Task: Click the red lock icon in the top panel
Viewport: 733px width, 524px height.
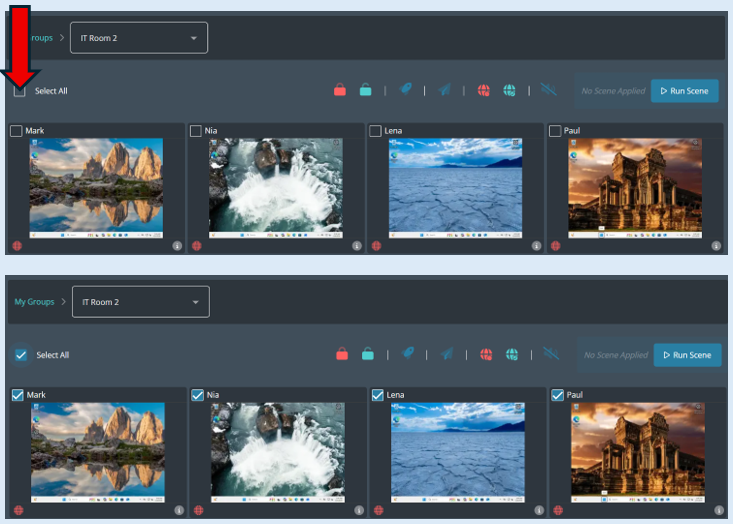Action: click(x=340, y=91)
